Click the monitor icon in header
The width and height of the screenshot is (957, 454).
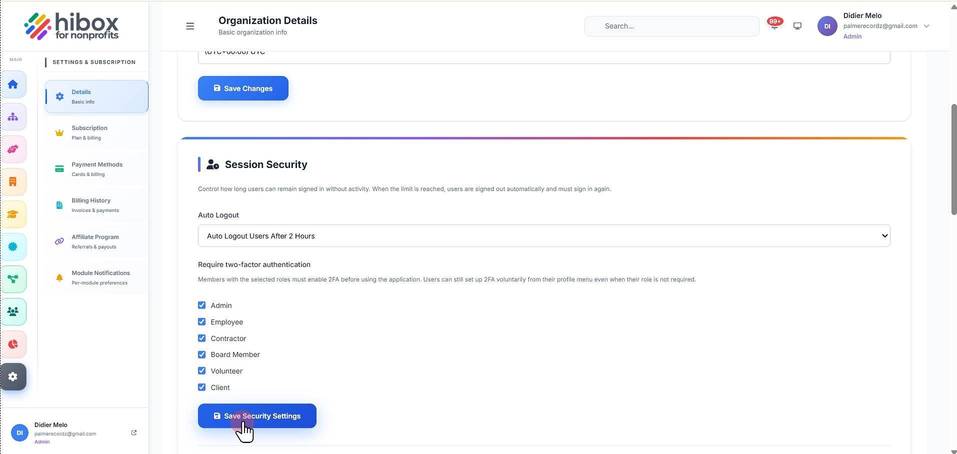[797, 26]
